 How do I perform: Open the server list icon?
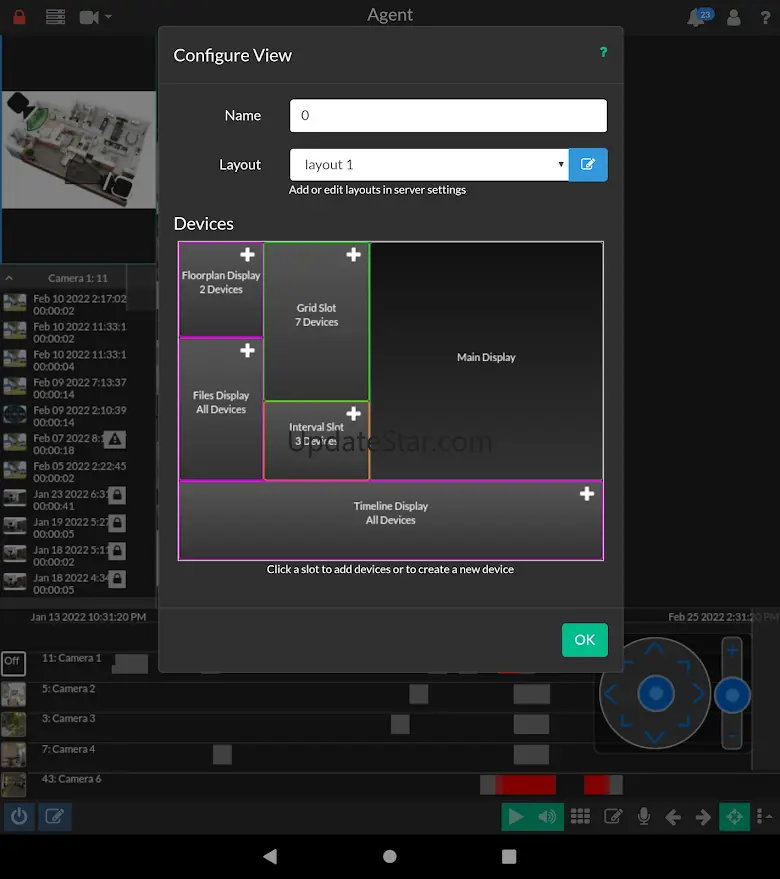coord(55,17)
